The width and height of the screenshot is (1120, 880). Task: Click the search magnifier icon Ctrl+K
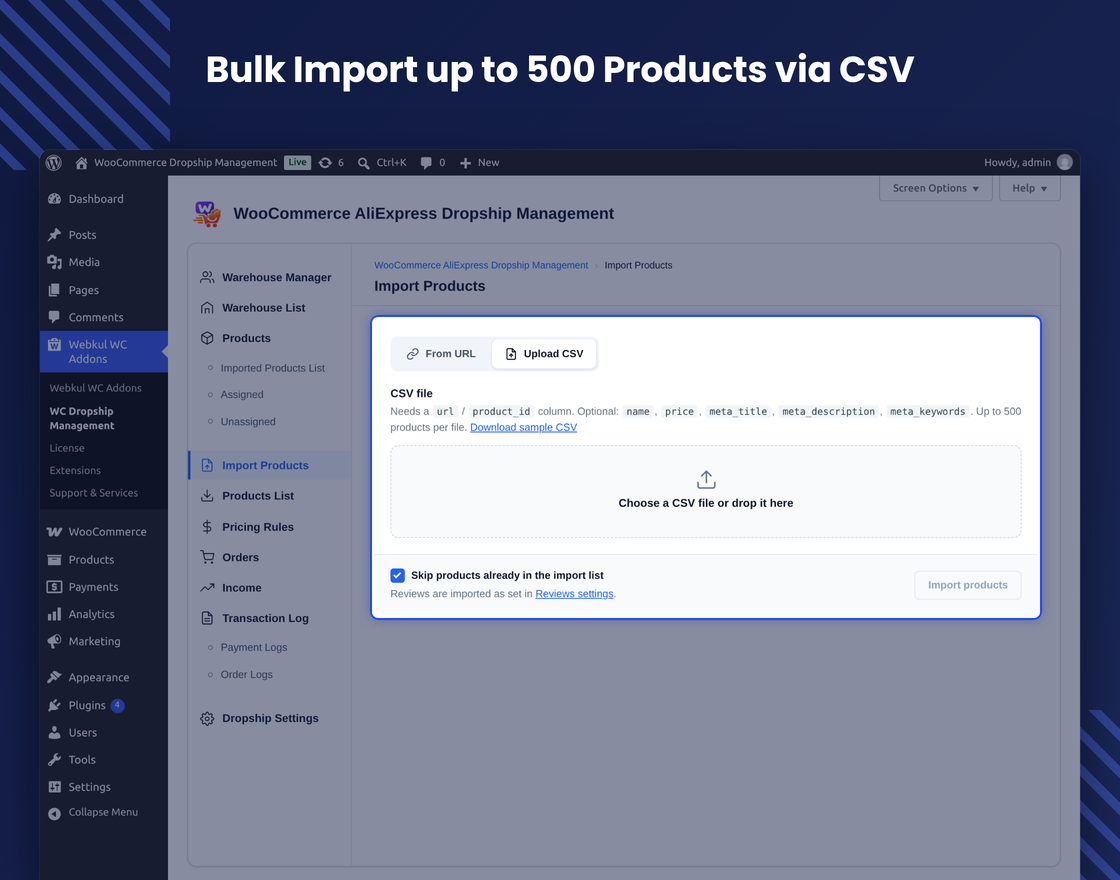(x=364, y=163)
